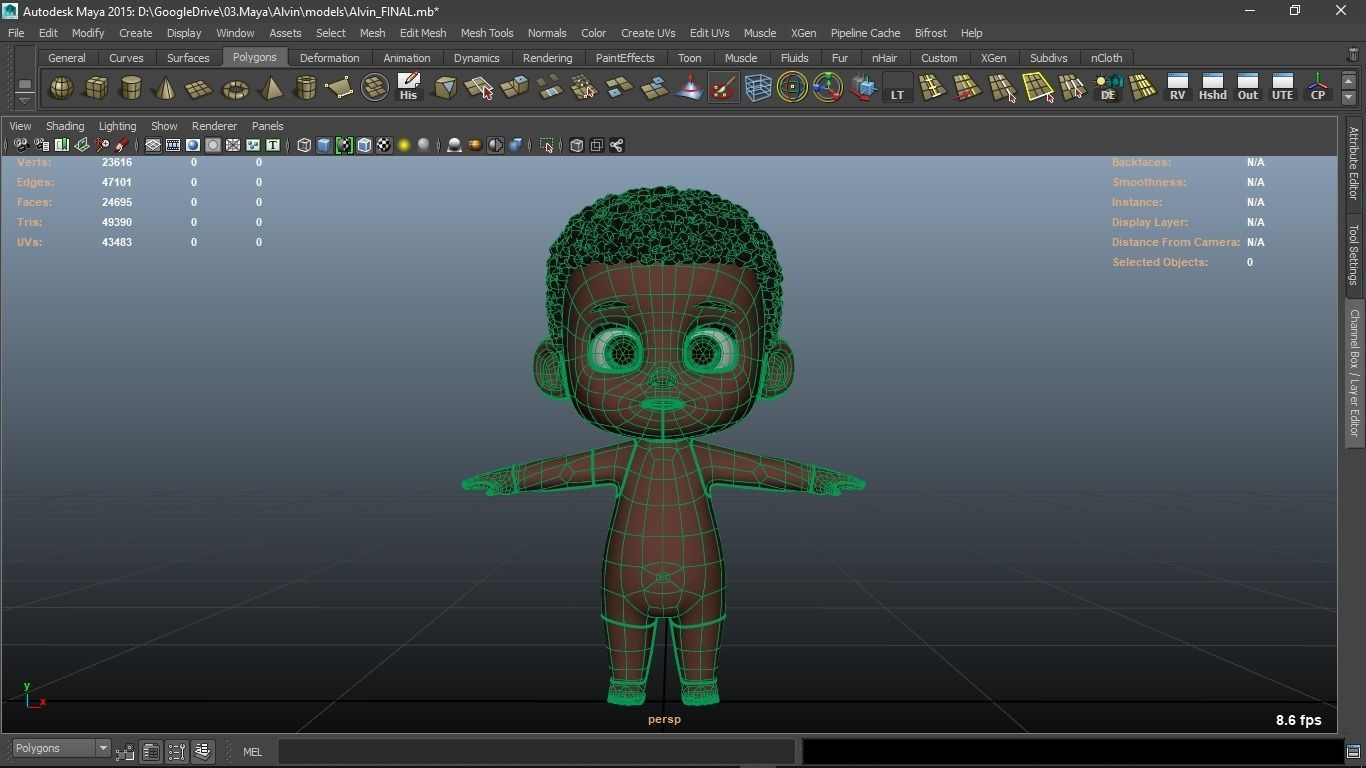This screenshot has height=768, width=1366.
Task: Click the MEL command input field
Action: coord(536,752)
